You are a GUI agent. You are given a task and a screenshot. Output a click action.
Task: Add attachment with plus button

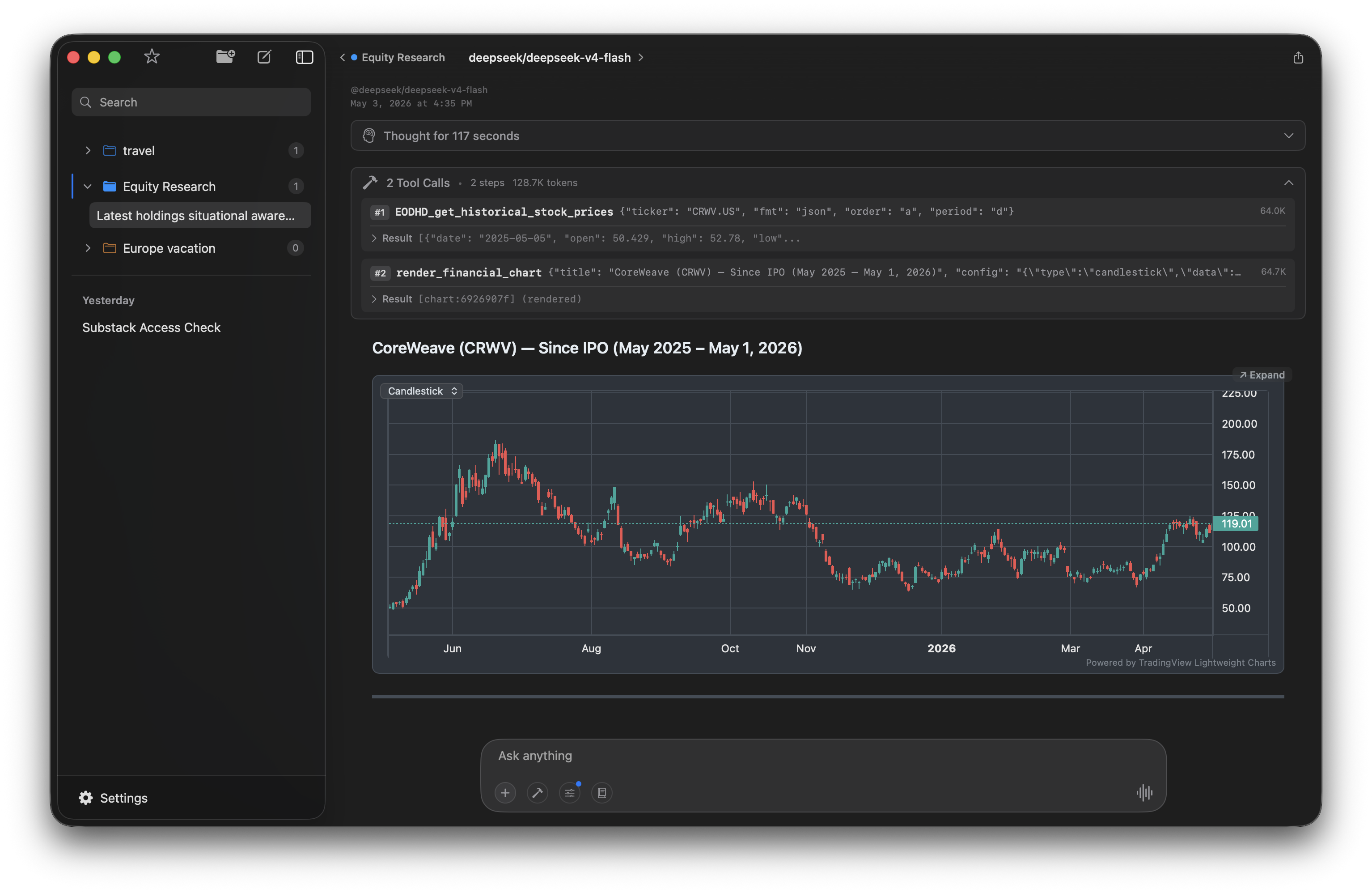point(505,793)
